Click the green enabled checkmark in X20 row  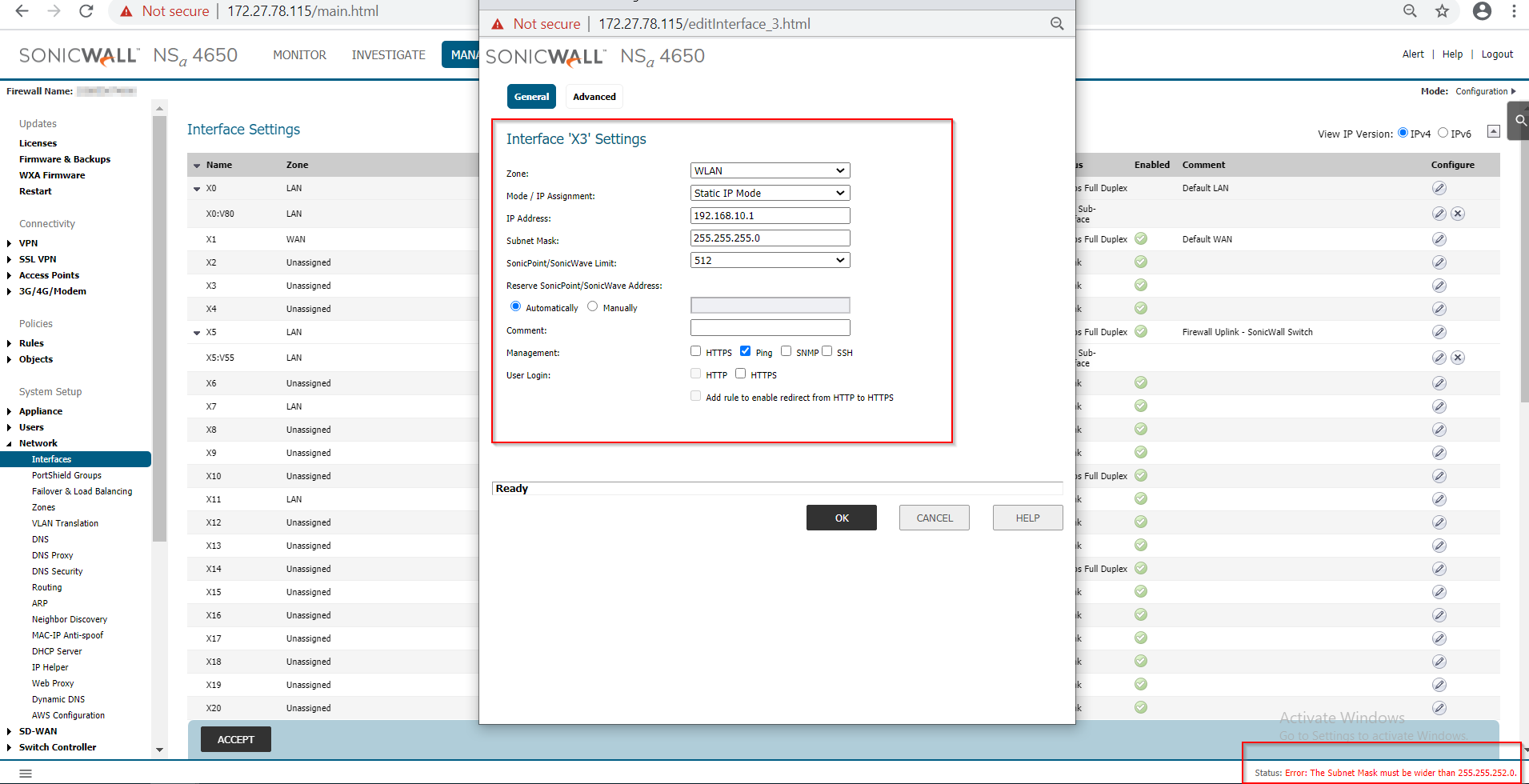point(1141,707)
